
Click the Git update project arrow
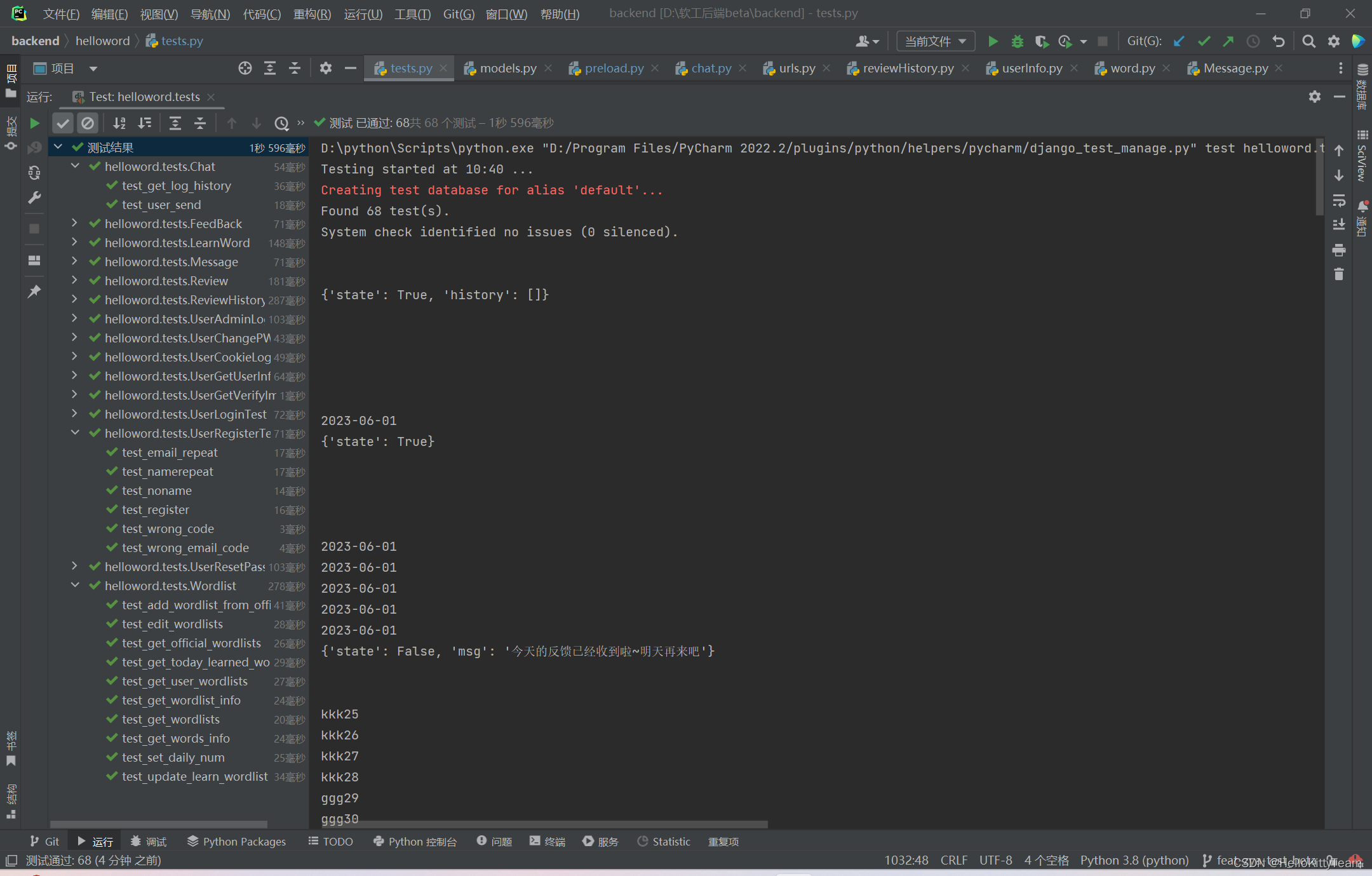coord(1179,41)
